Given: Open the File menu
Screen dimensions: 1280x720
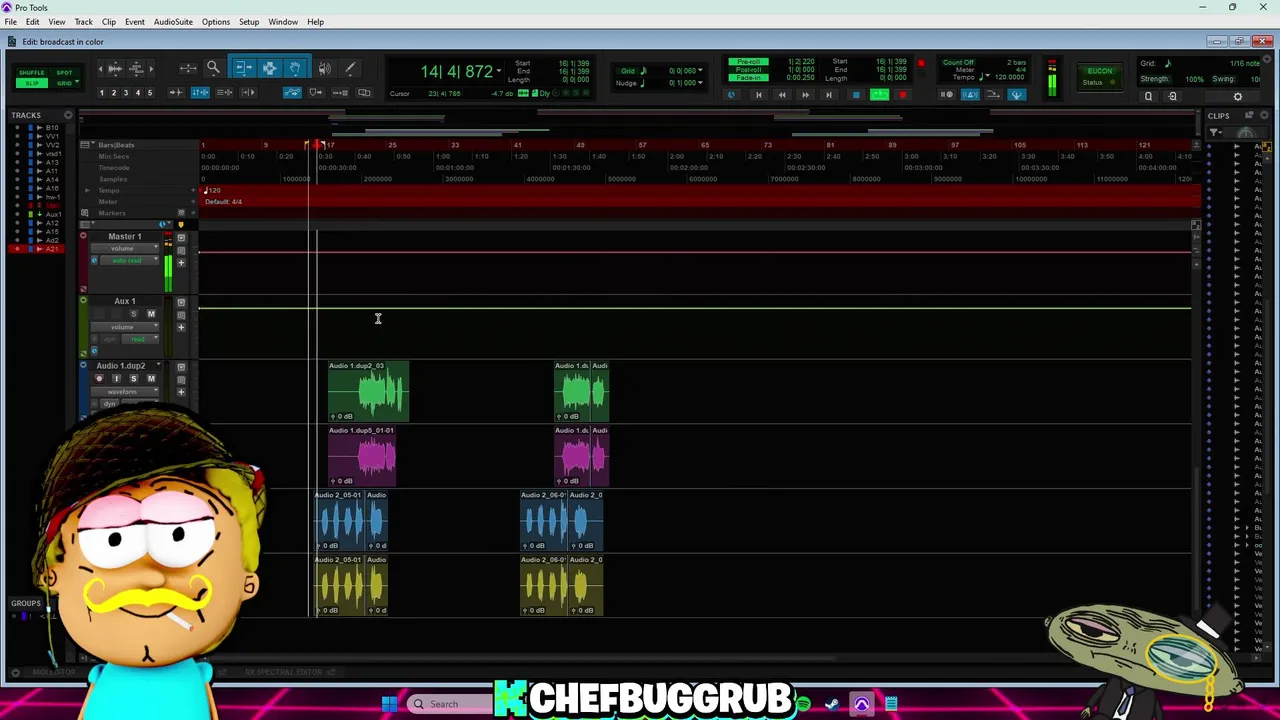Looking at the screenshot, I should [10, 22].
